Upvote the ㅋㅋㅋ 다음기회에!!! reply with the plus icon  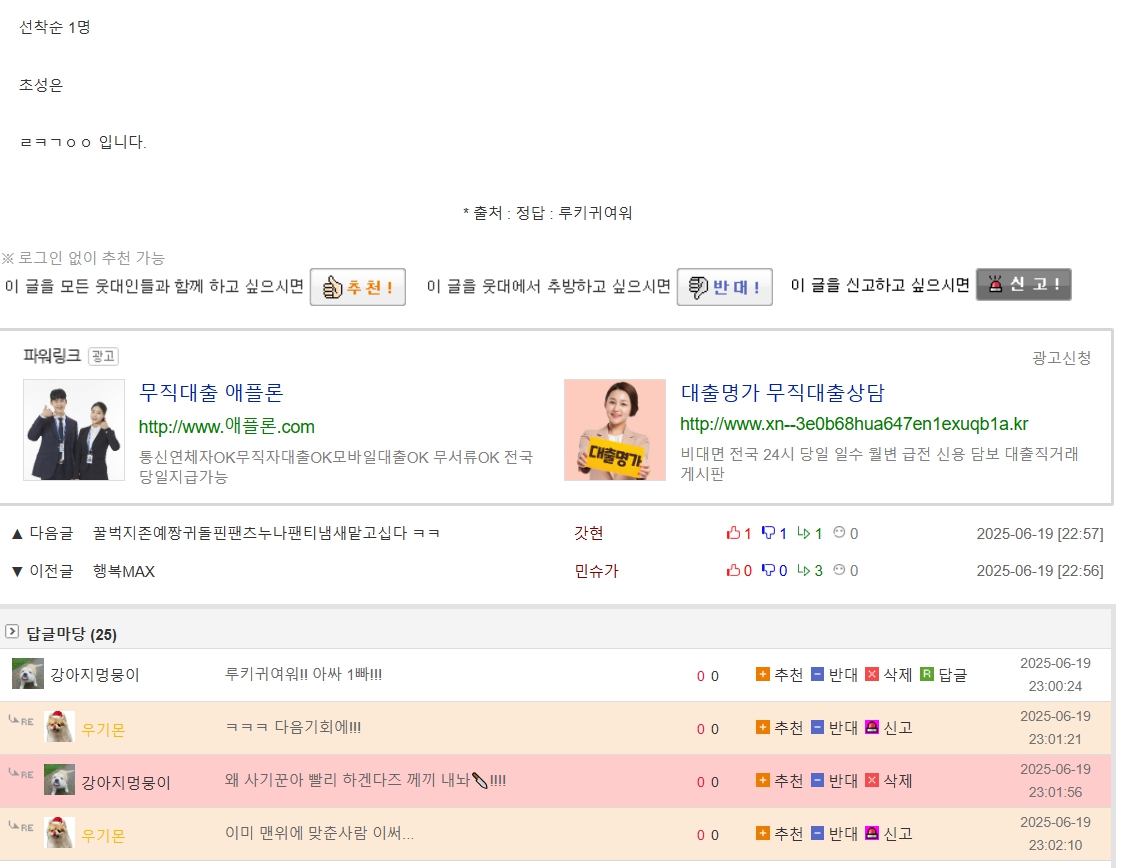point(763,727)
